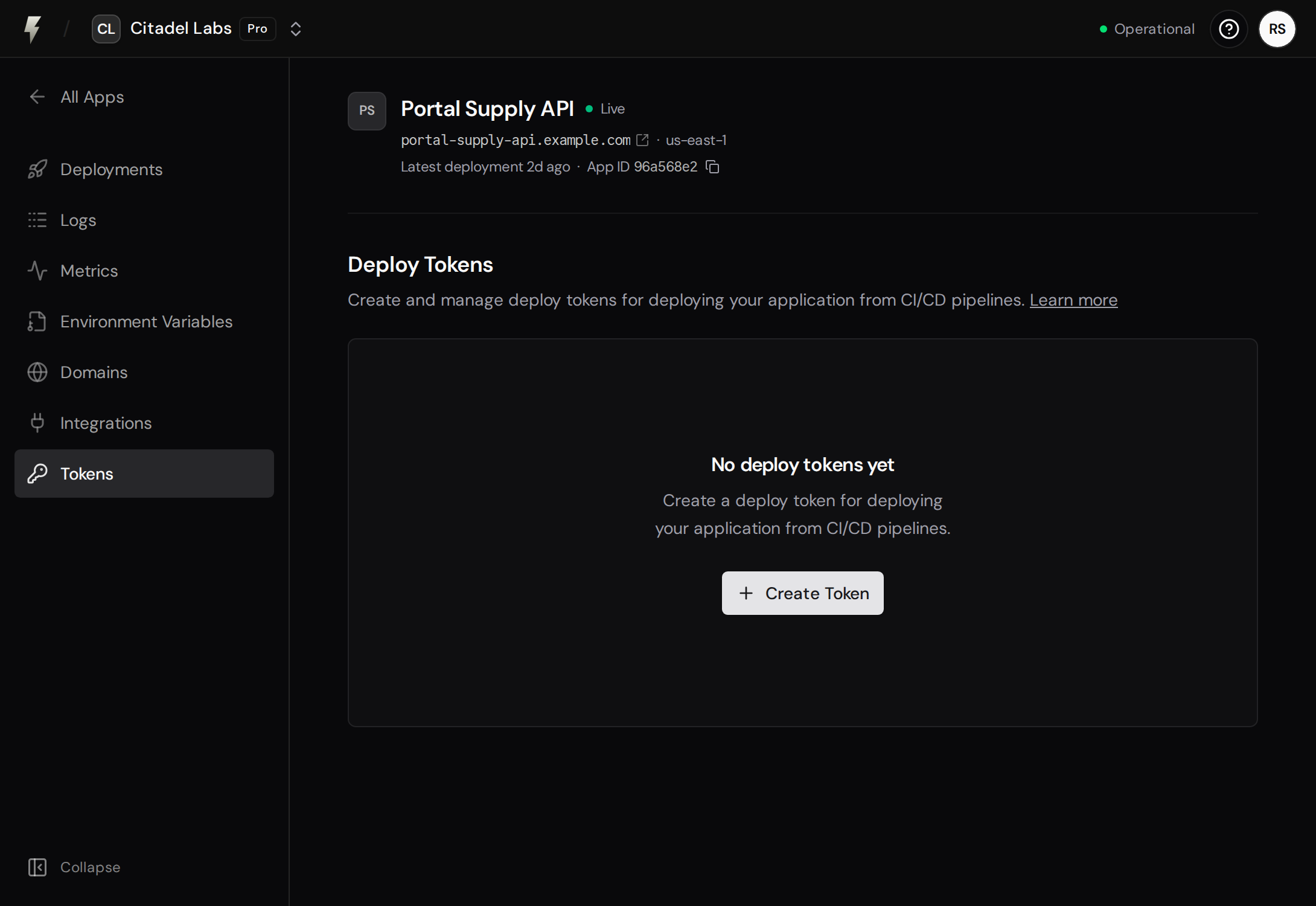Click the Domains globe icon
This screenshot has width=1316, height=906.
click(37, 372)
